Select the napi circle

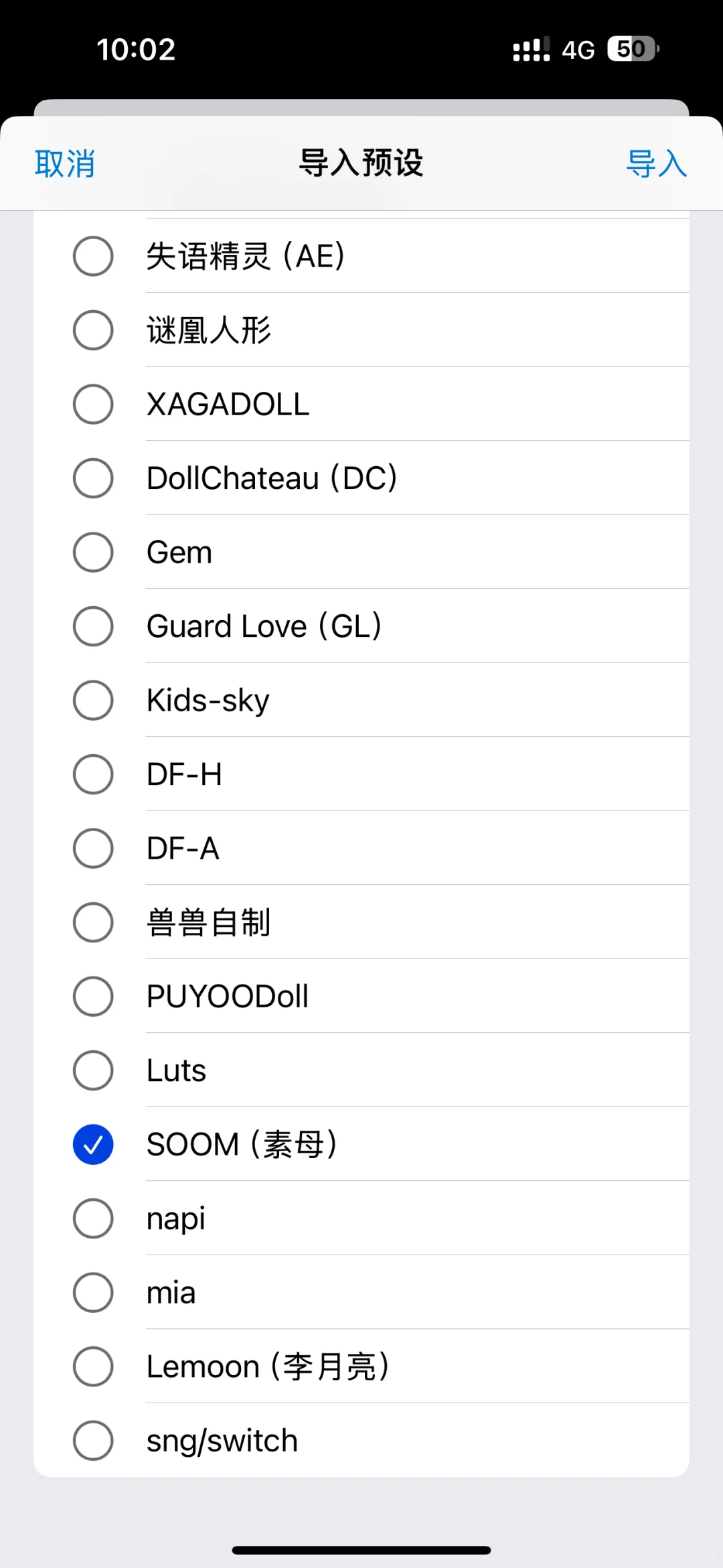coord(93,1218)
